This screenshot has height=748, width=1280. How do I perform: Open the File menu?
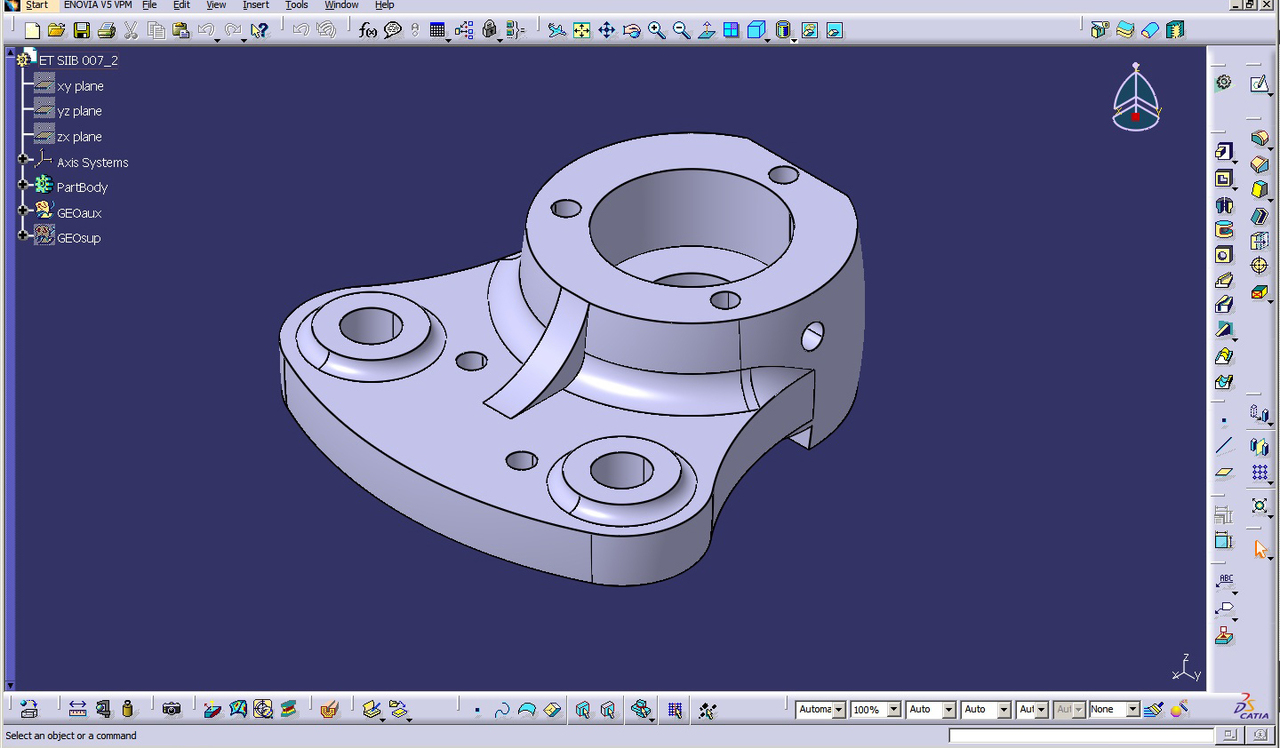pos(149,5)
